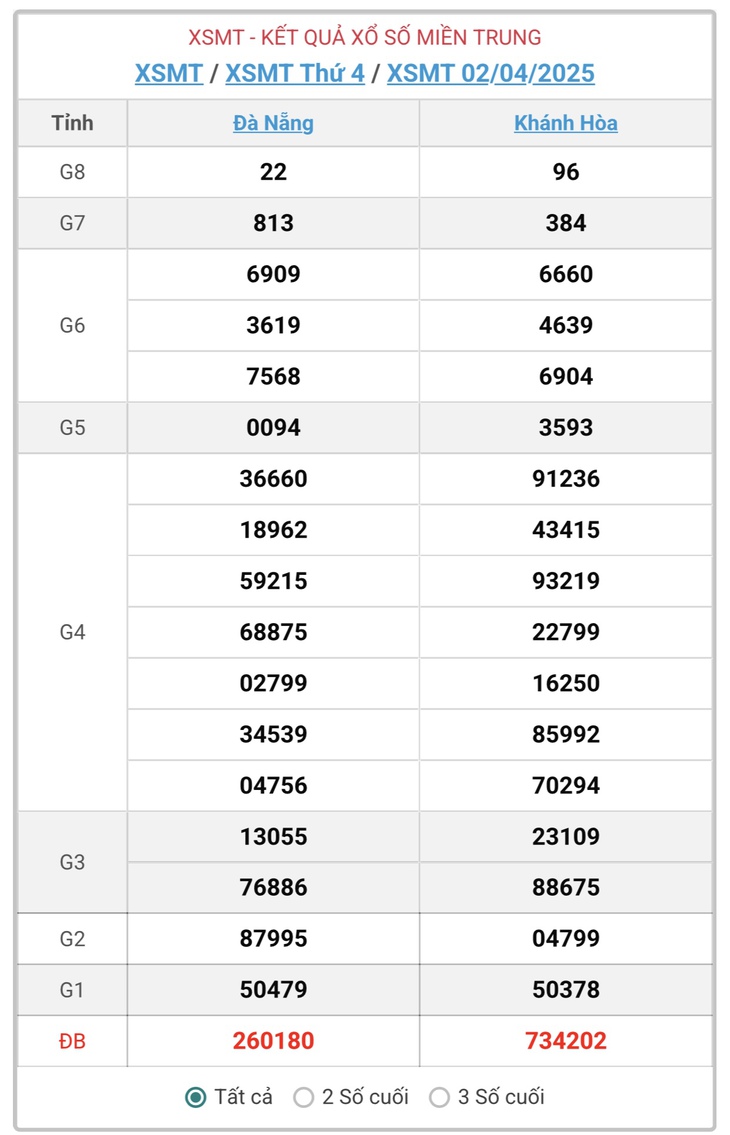Click Khánh Hòa special prize 734202
730x1135 pixels.
click(566, 1041)
